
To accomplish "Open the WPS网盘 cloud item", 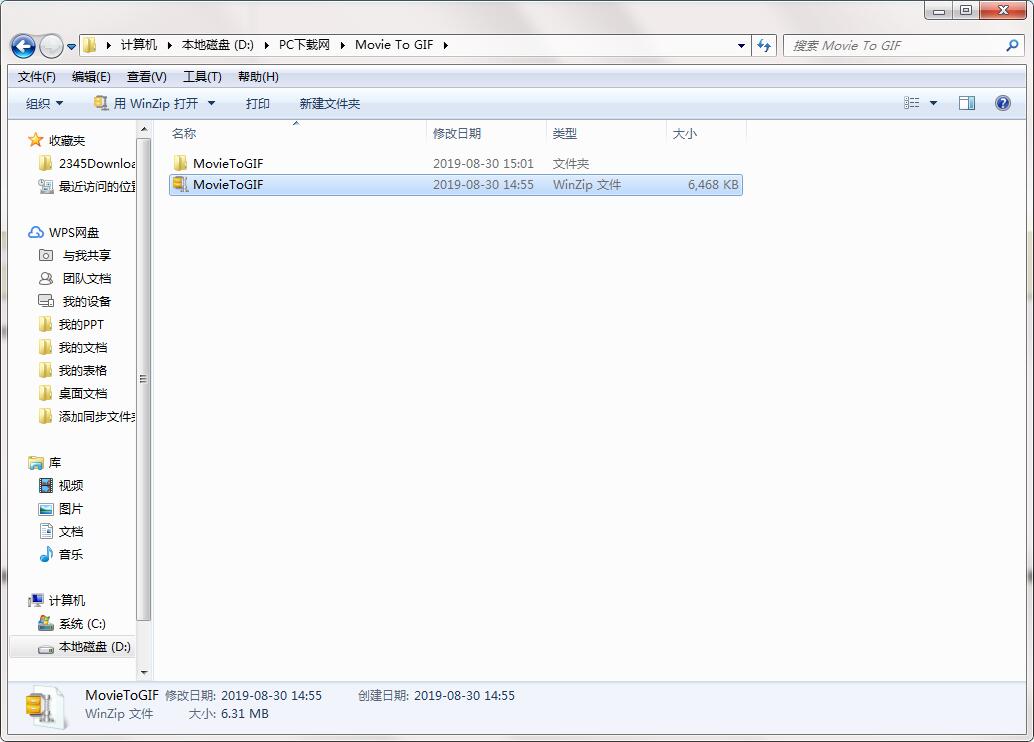I will click(x=73, y=232).
